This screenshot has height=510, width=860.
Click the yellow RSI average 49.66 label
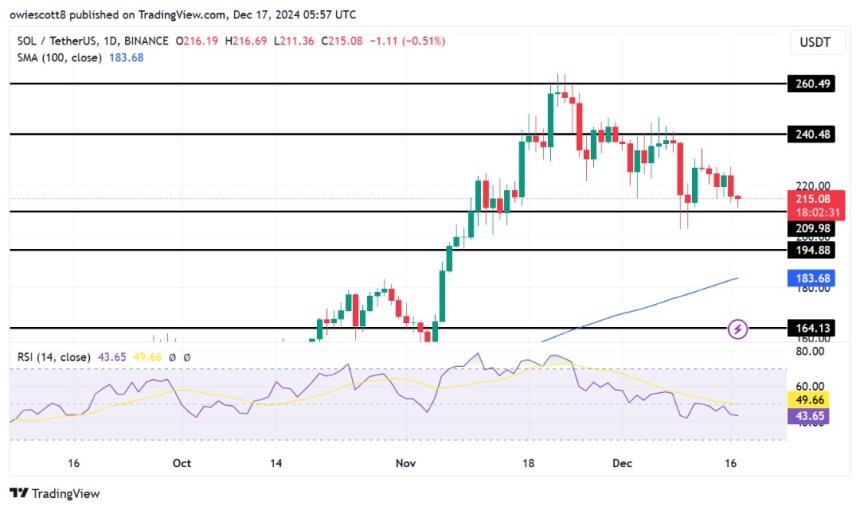coord(809,400)
